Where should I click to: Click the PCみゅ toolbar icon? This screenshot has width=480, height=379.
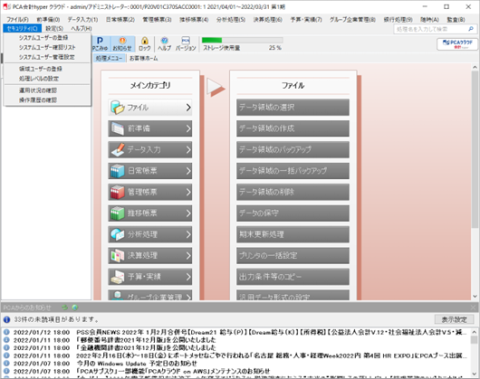pos(100,44)
